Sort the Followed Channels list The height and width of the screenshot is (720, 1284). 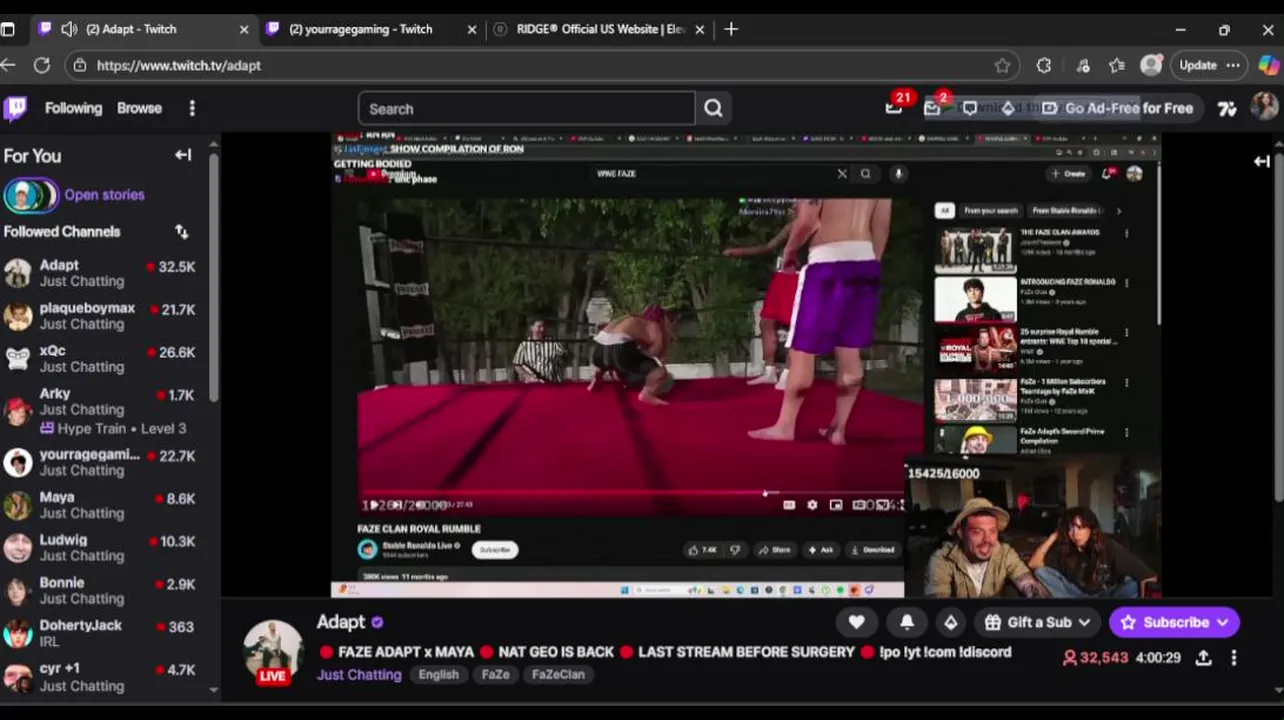181,231
